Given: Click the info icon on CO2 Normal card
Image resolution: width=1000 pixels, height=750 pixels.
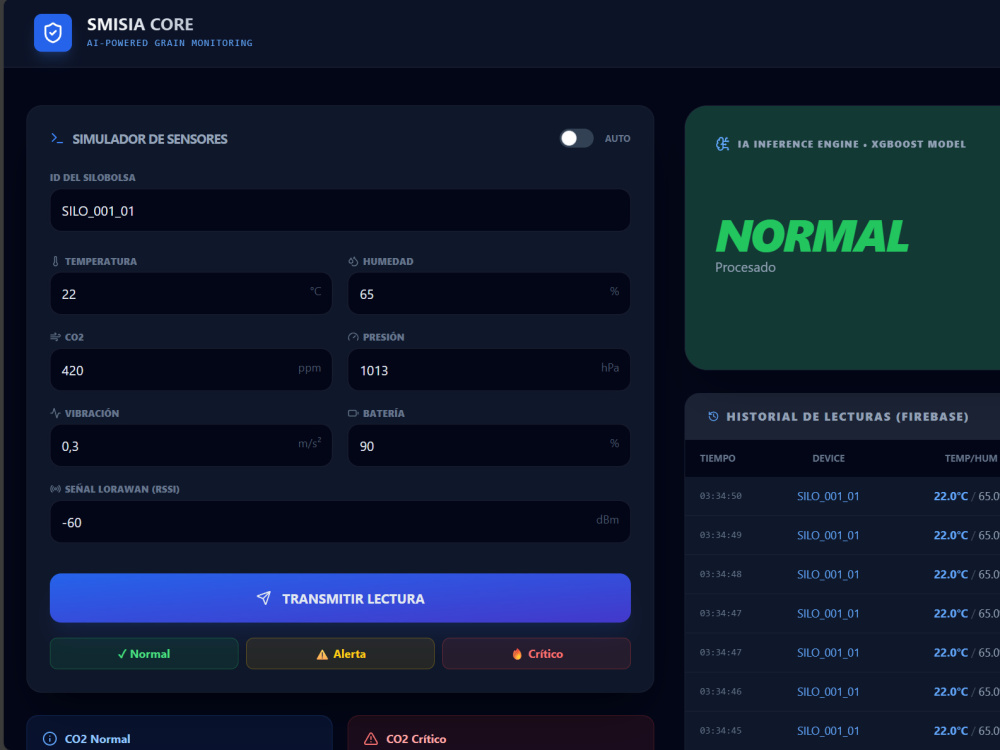Looking at the screenshot, I should pos(50,739).
